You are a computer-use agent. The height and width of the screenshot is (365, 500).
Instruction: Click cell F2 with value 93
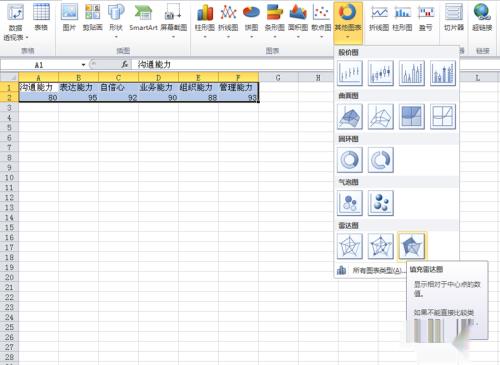coord(238,97)
